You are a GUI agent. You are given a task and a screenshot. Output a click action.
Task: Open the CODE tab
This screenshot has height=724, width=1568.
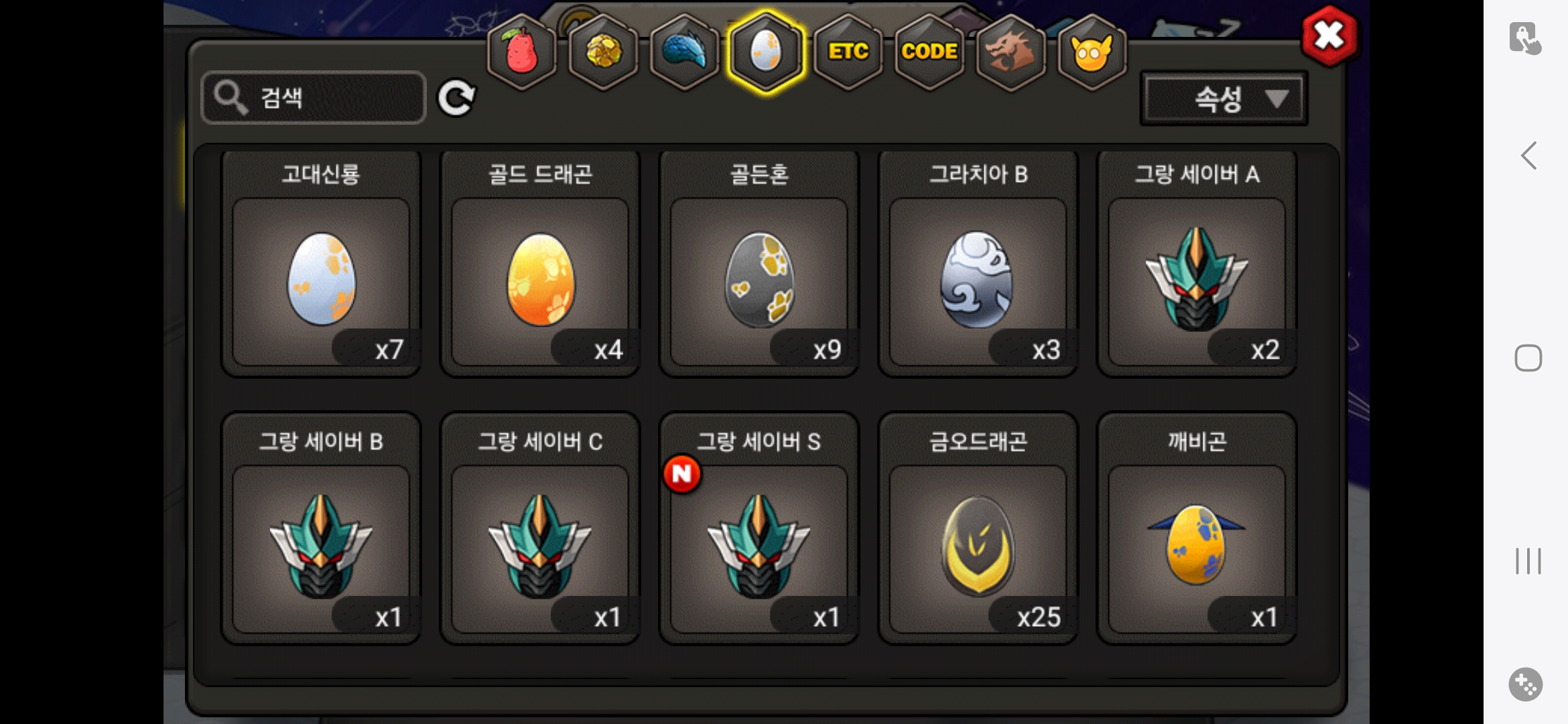(929, 52)
